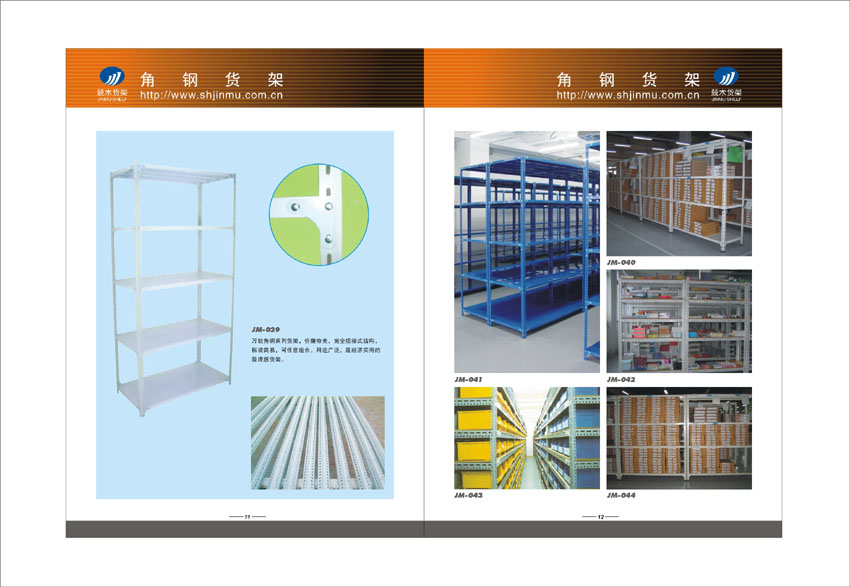This screenshot has width=850, height=587.
Task: Select the angle steel strips photo
Action: point(317,441)
